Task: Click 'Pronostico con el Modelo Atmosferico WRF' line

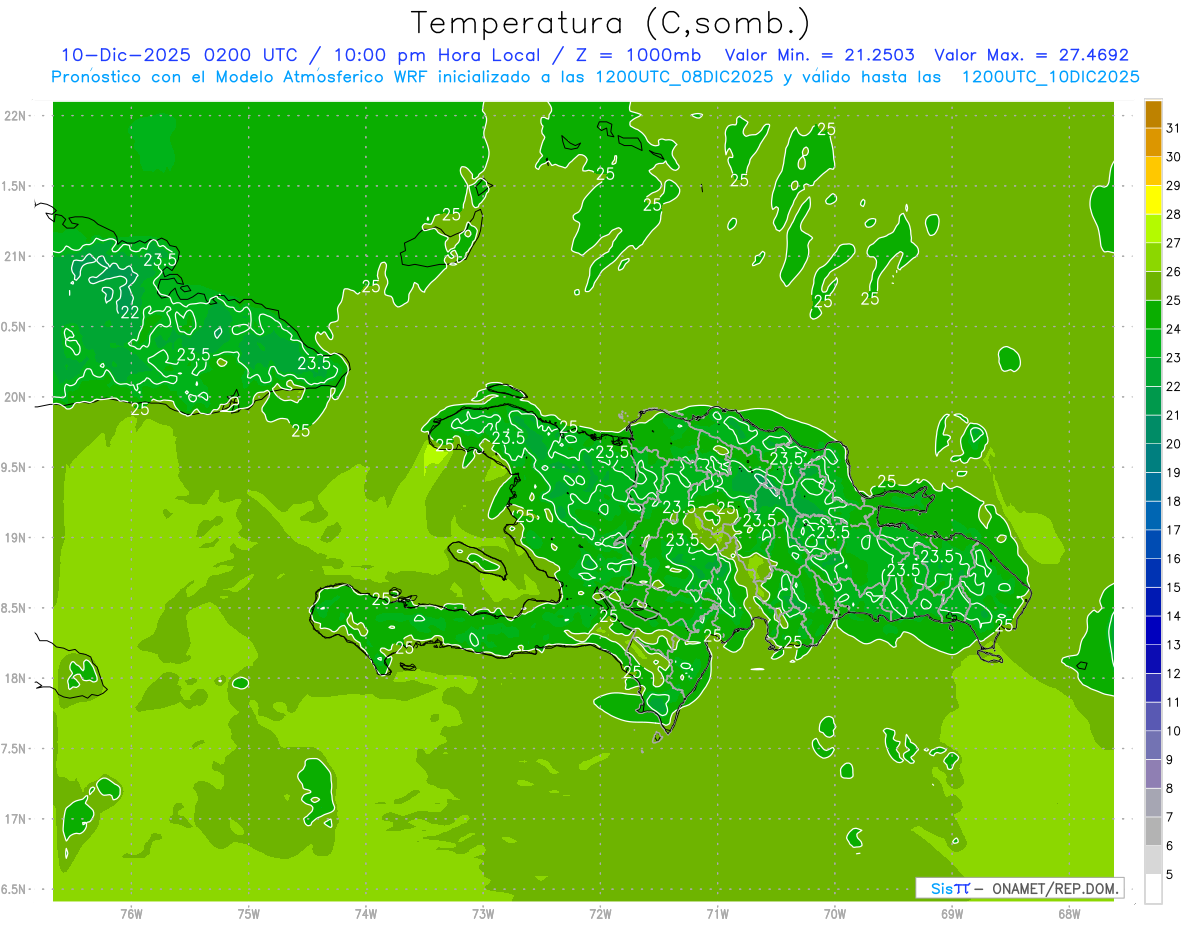Action: coord(241,76)
